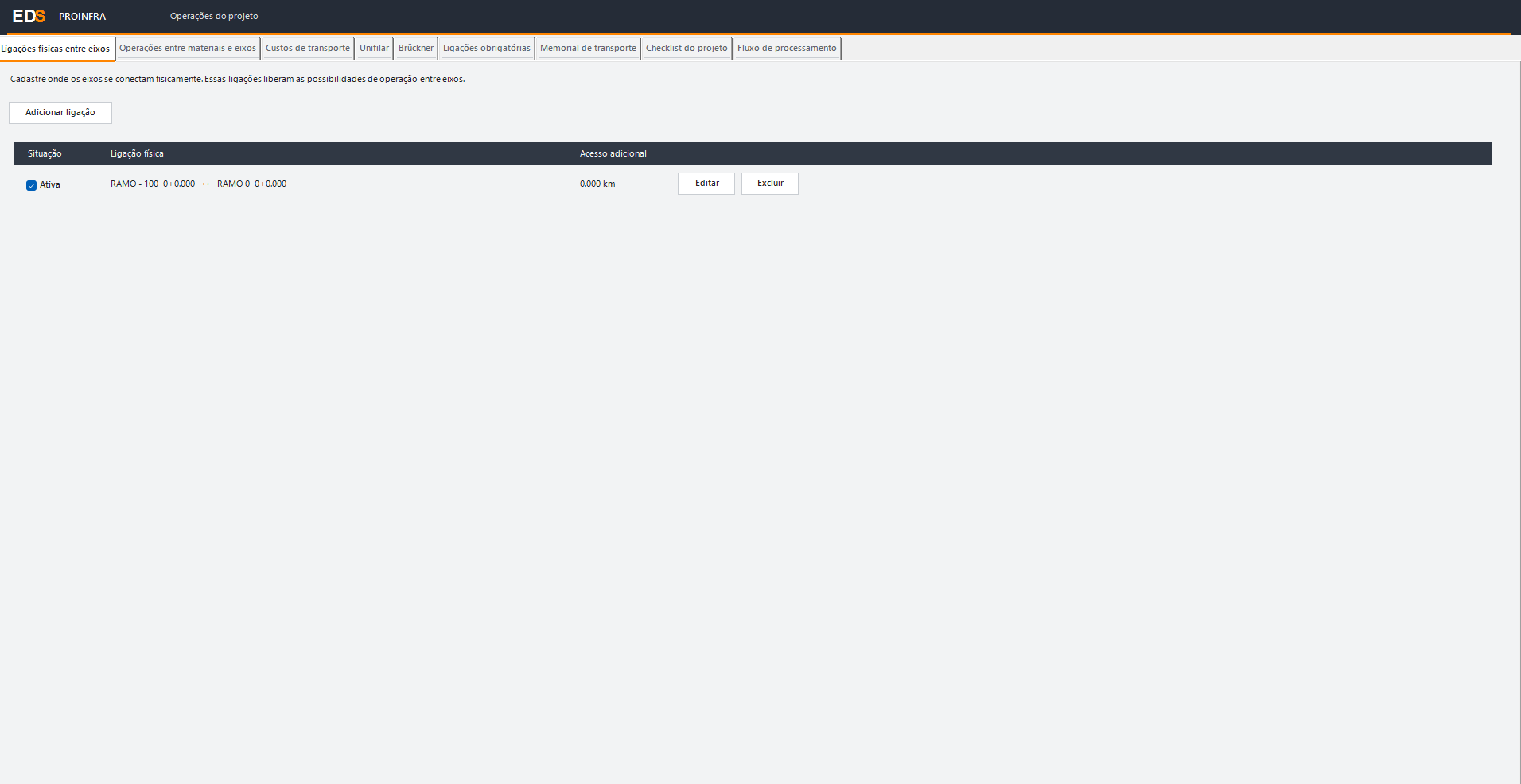The height and width of the screenshot is (784, 1521).
Task: Click the Ativa label text
Action: pyautogui.click(x=50, y=184)
